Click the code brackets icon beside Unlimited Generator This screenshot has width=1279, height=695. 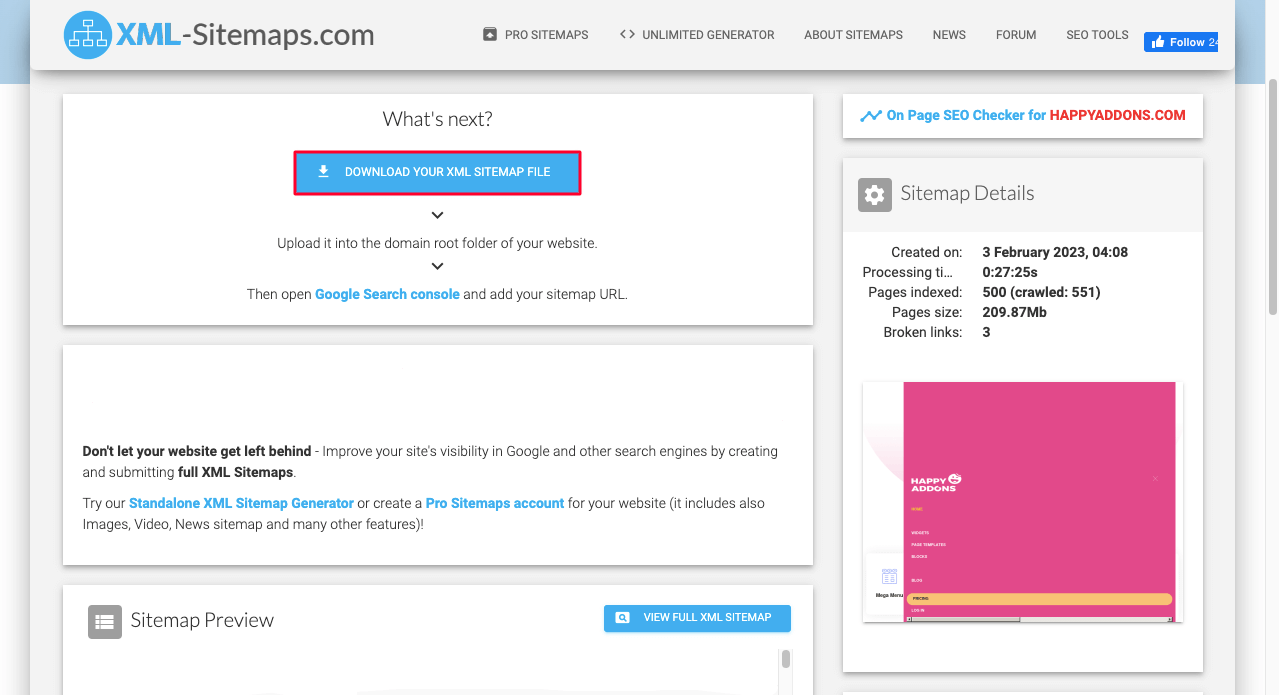[x=627, y=34]
